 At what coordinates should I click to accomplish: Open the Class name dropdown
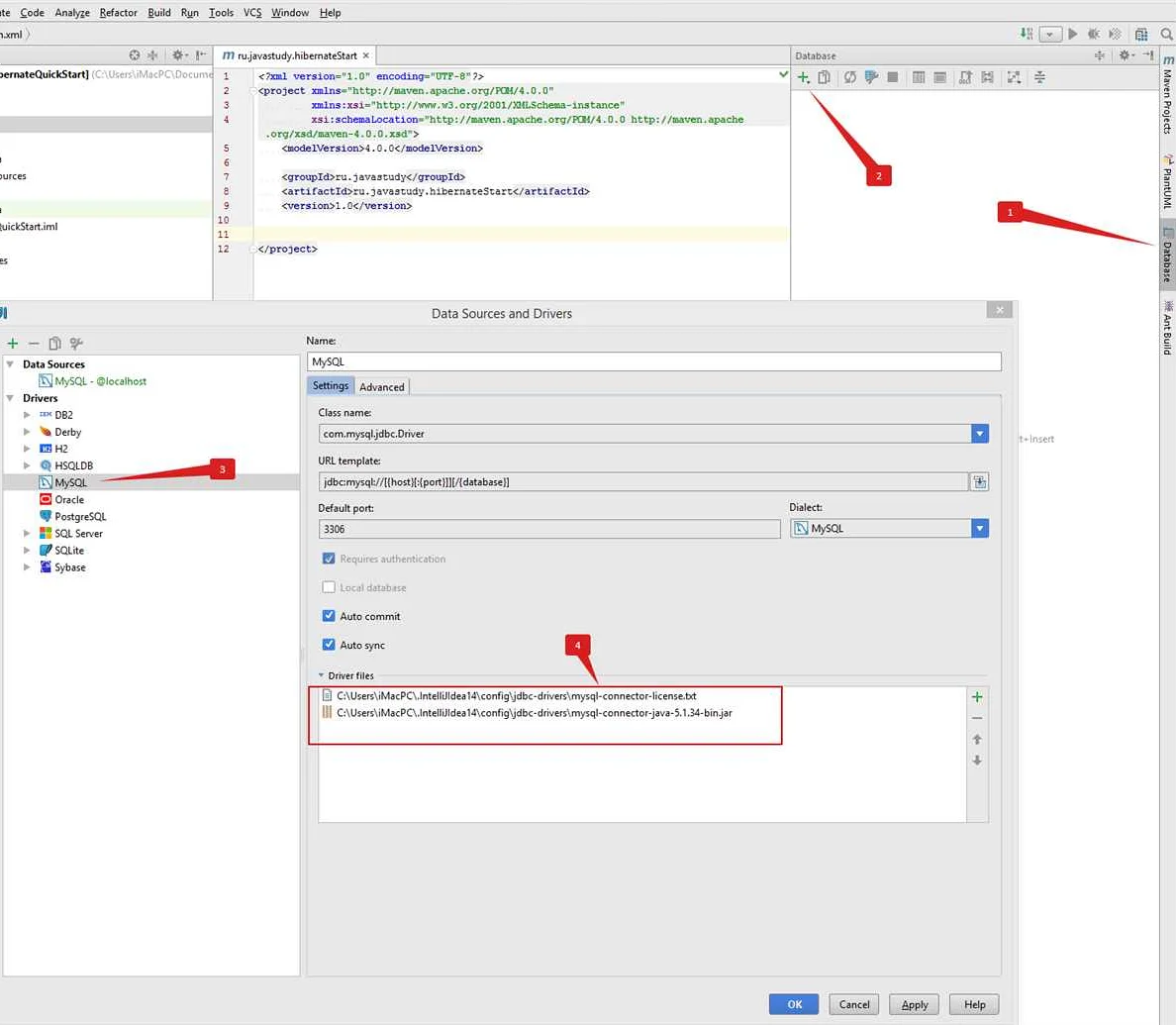[x=979, y=433]
